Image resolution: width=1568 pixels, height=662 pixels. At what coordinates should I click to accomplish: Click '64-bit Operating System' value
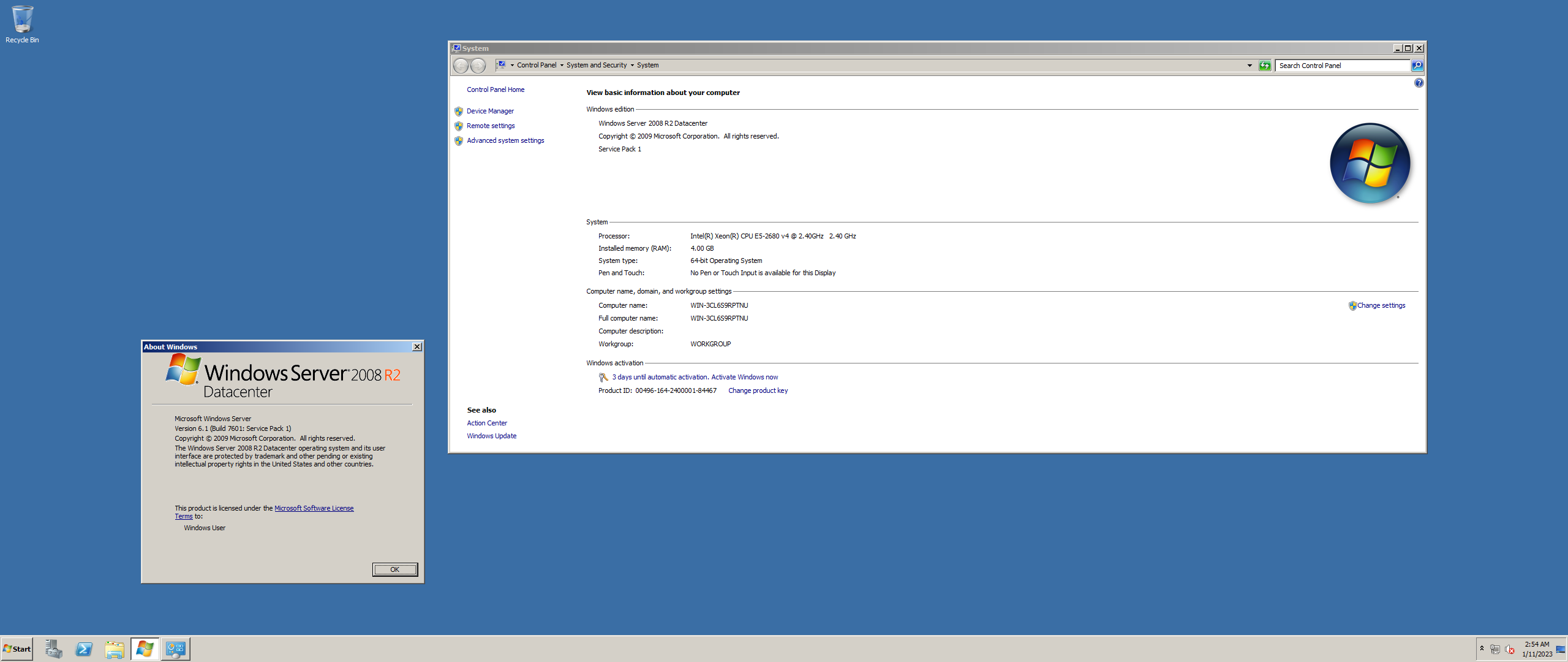(x=726, y=261)
